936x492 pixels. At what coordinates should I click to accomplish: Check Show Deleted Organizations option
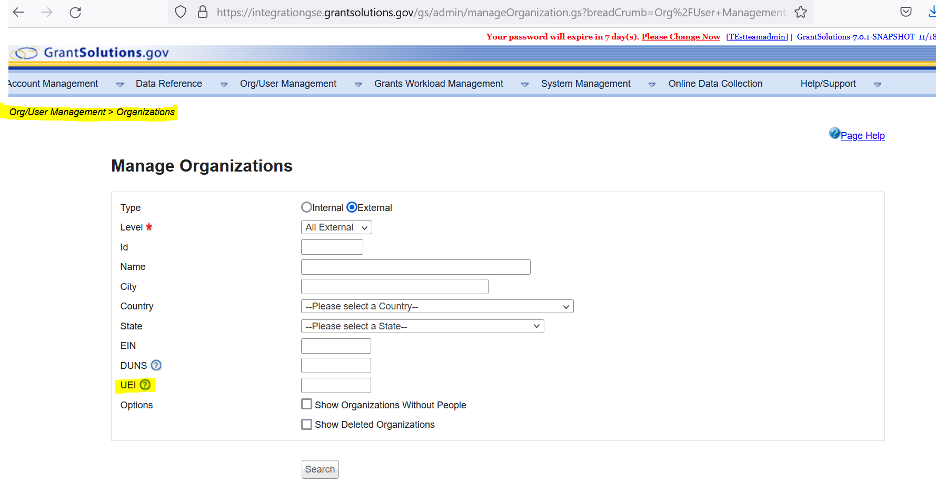307,424
